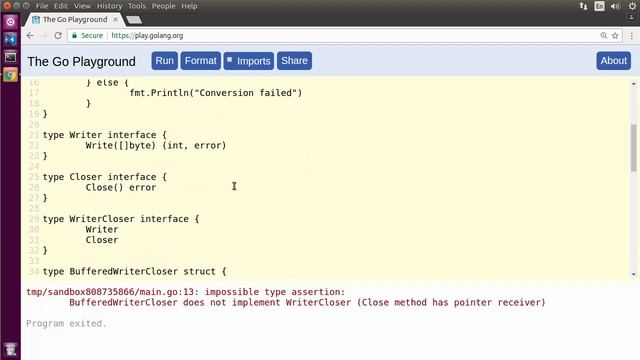Click the browser back arrow
The width and height of the screenshot is (640, 360).
30,36
